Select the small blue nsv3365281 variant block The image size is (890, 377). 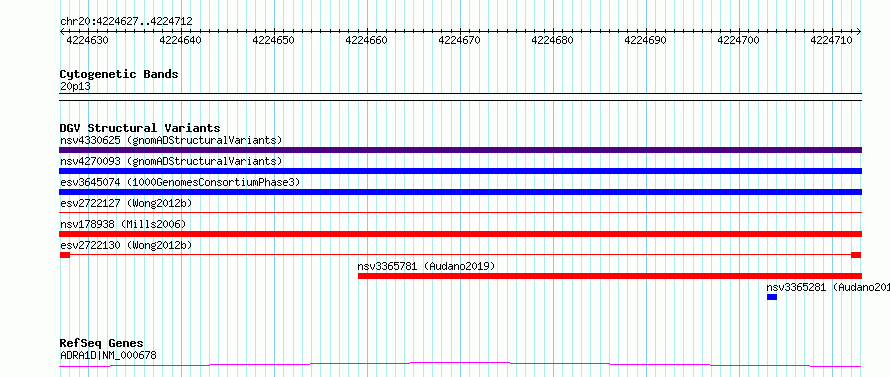[x=772, y=297]
